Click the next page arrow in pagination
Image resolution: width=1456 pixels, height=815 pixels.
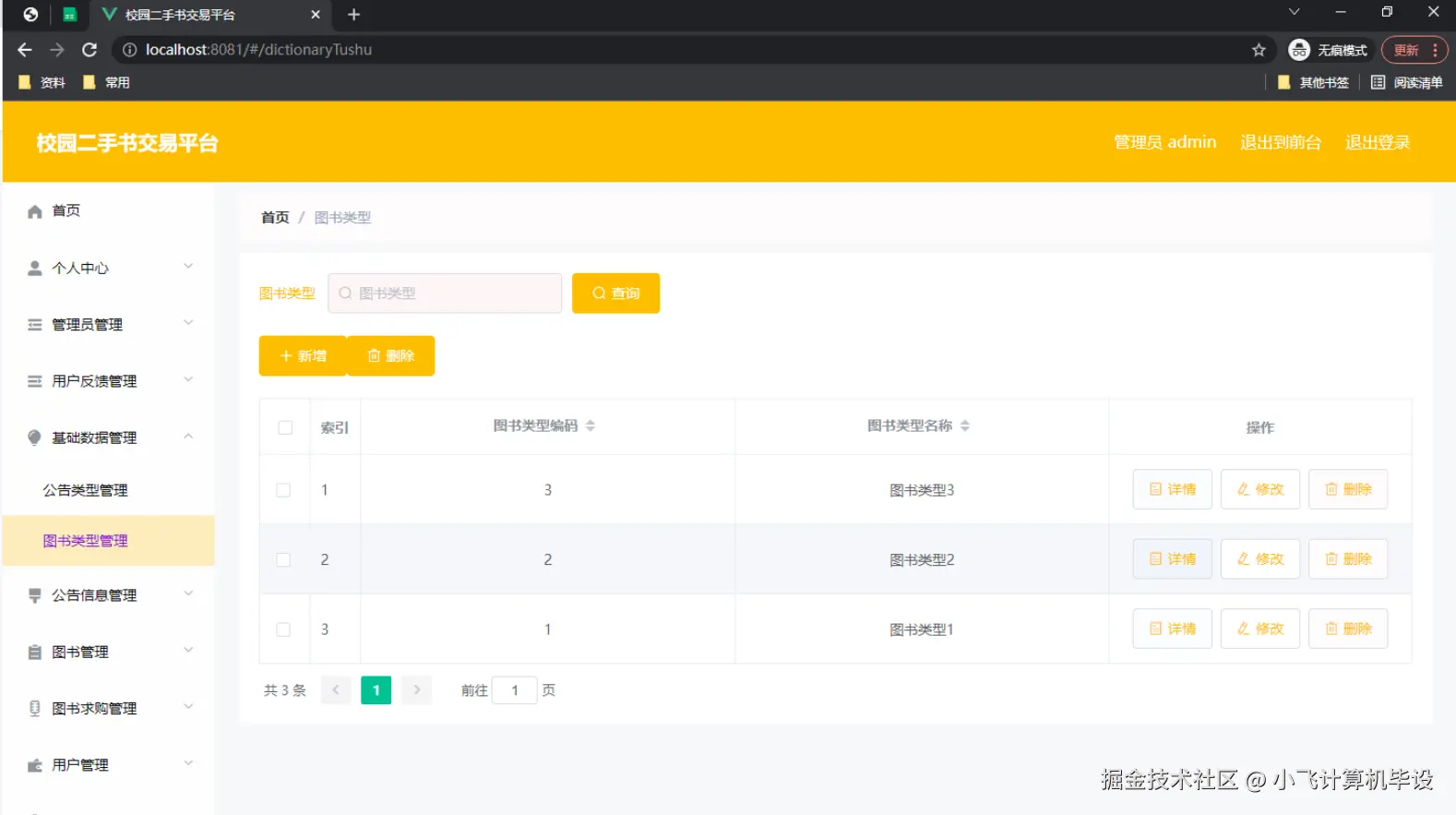417,690
